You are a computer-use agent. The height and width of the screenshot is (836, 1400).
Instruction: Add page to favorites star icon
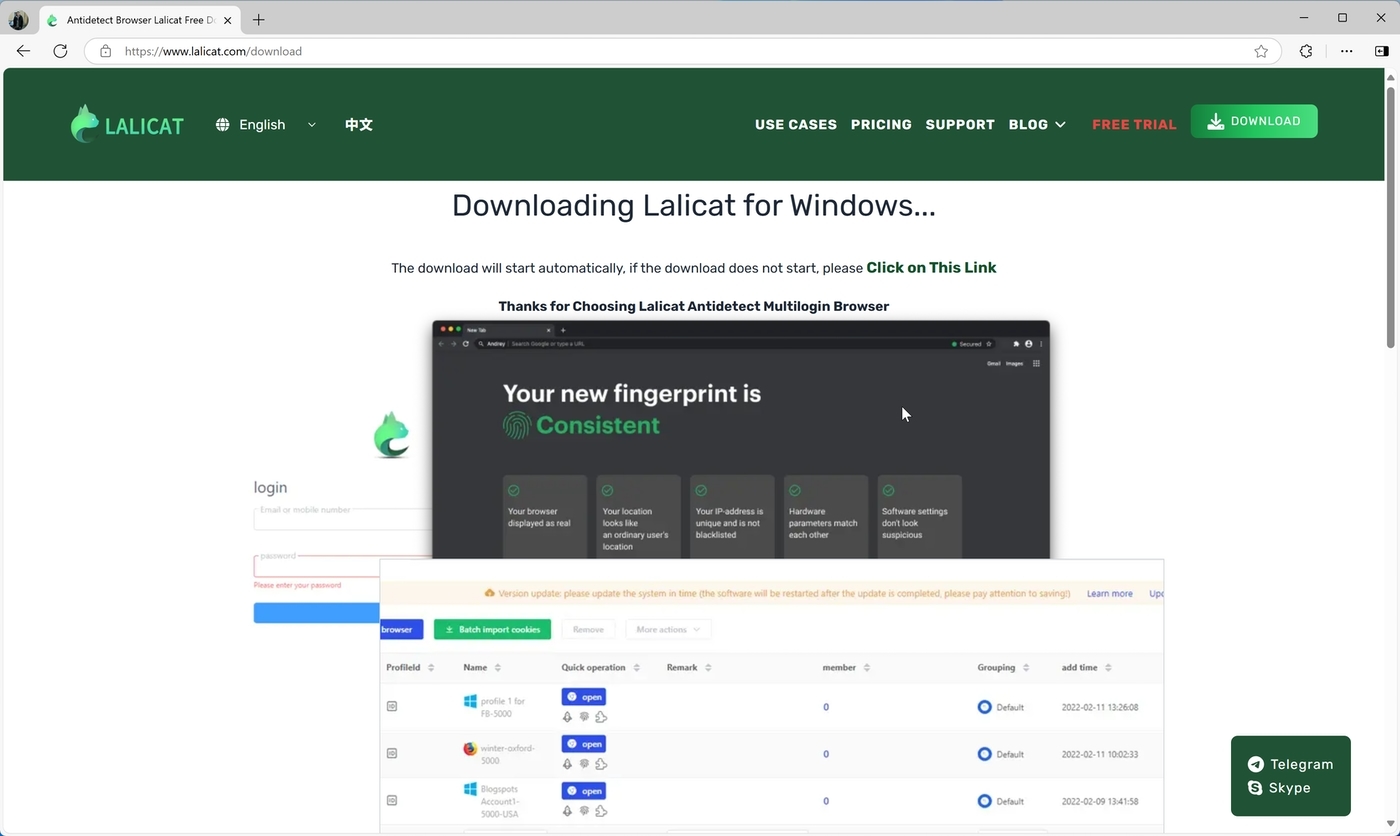click(1261, 51)
